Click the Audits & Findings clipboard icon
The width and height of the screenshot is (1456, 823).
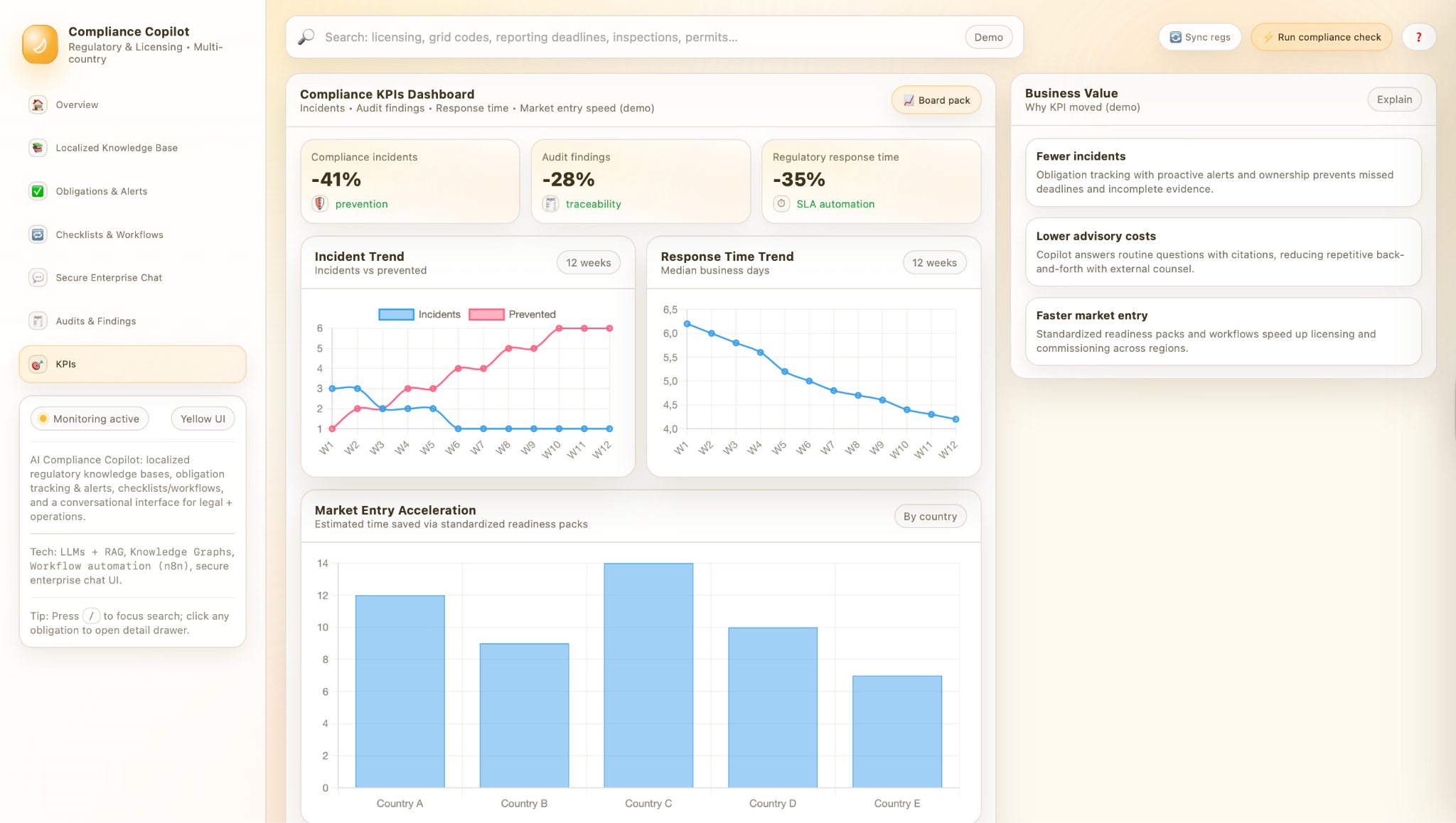[x=38, y=321]
